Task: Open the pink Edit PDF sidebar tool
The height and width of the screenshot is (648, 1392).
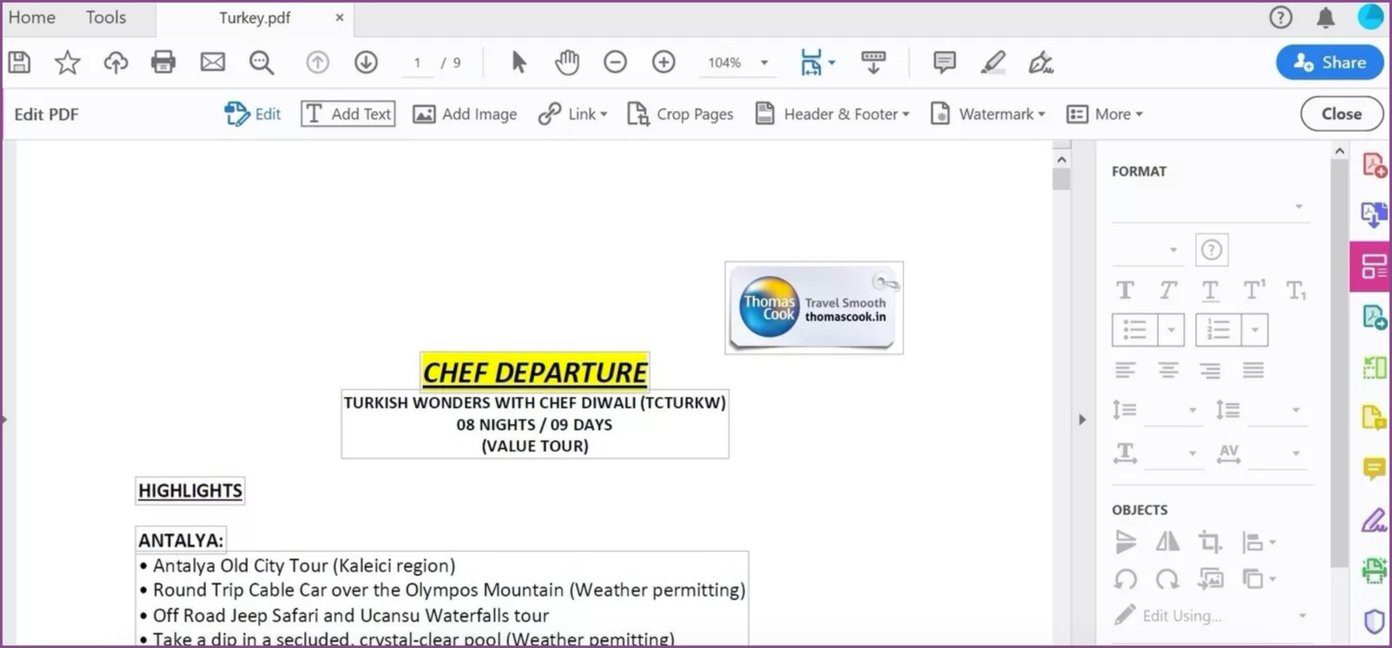Action: (x=1371, y=267)
